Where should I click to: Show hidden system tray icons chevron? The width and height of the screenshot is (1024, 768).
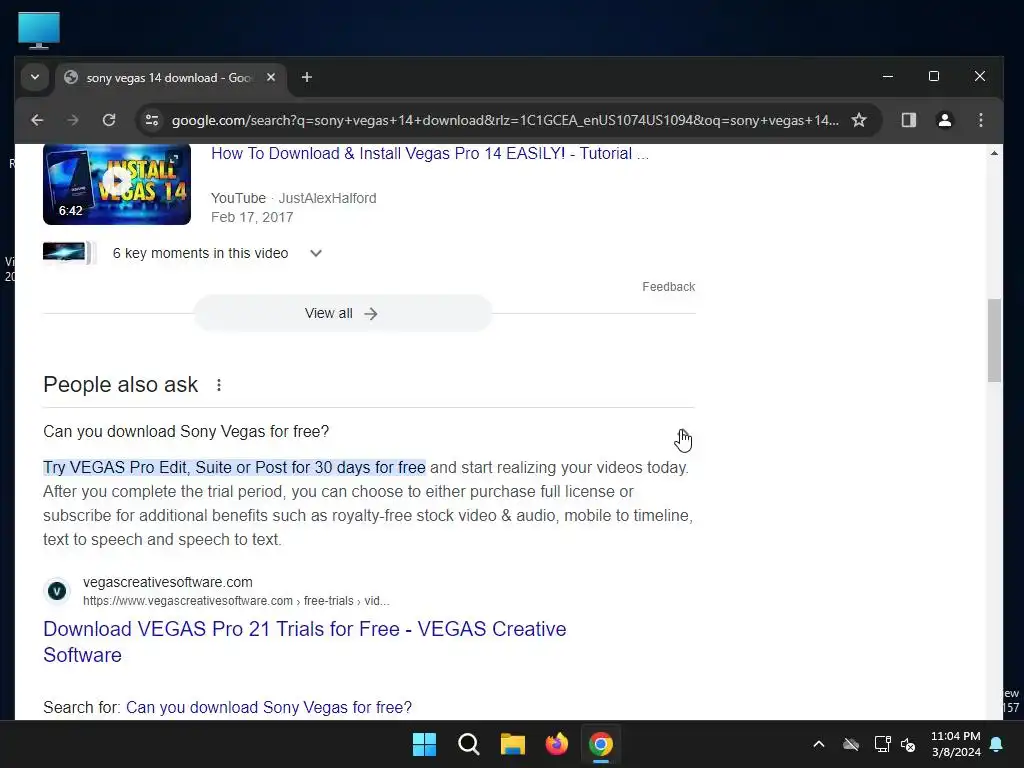(818, 744)
